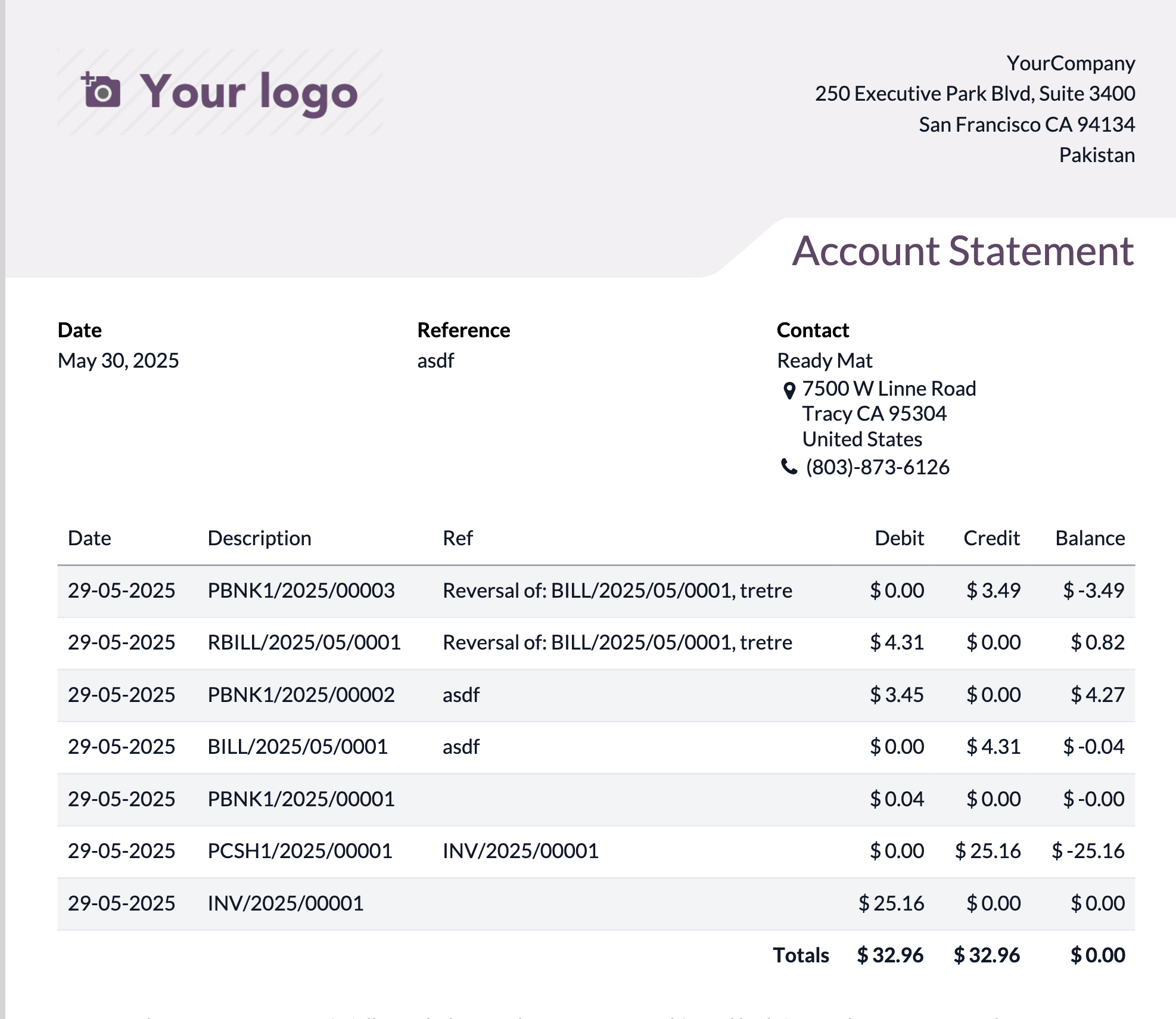Click the map pin icon beside the address

[789, 390]
